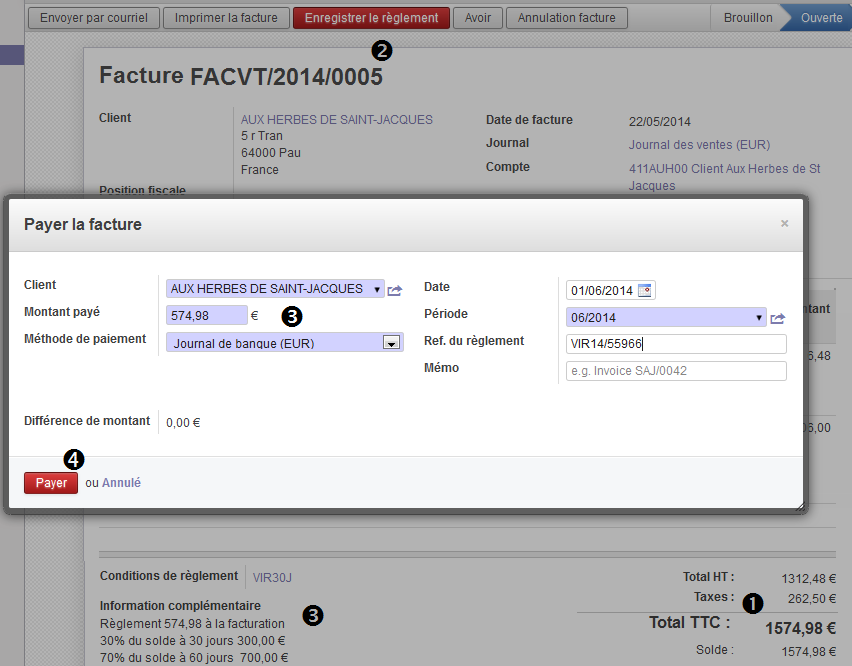Expand the Client dropdown AUX HERBES
Image resolution: width=852 pixels, height=666 pixels.
pos(275,288)
